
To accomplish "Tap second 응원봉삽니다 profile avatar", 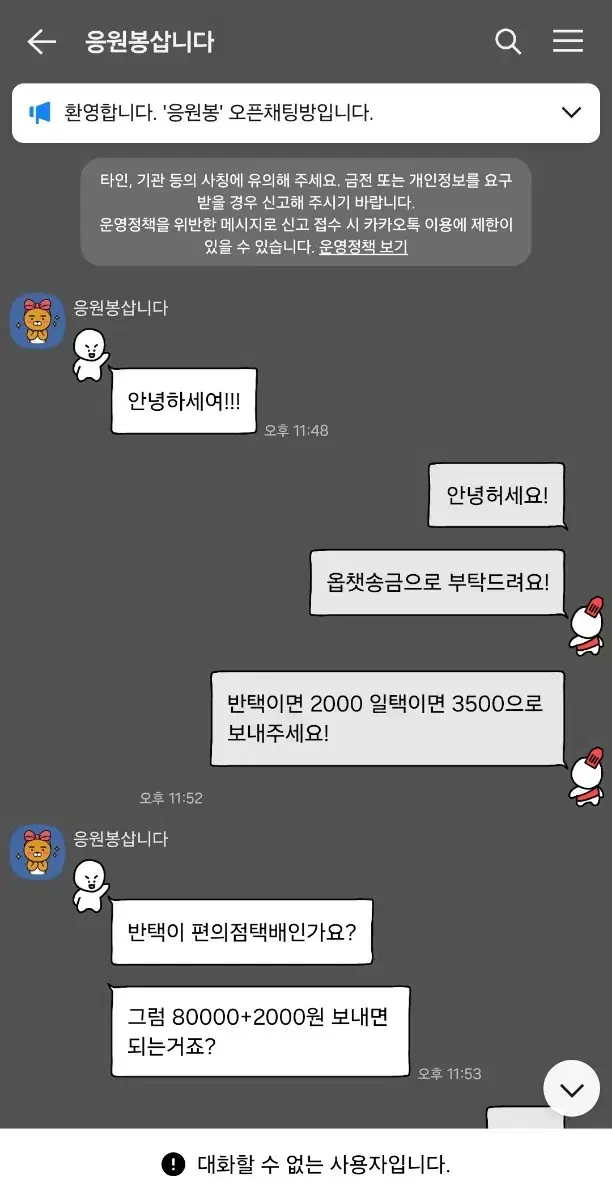I will 37,852.
